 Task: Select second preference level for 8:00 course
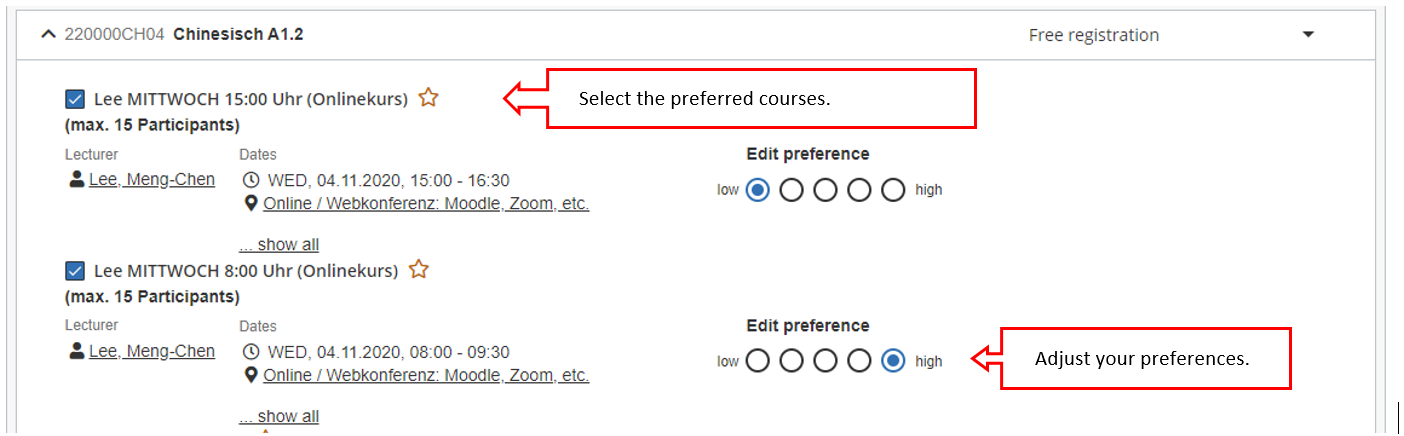[x=791, y=362]
